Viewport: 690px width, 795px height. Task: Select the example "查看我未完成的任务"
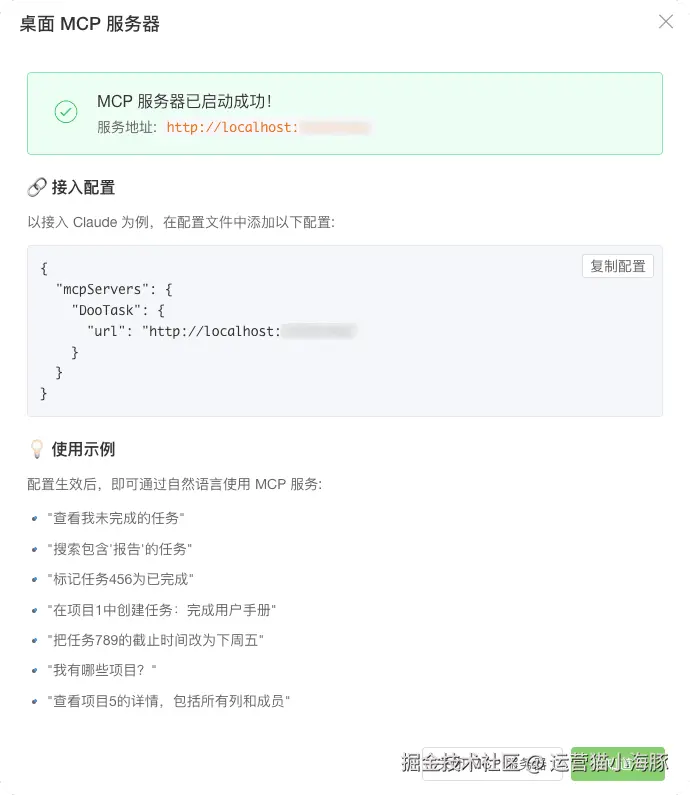click(116, 517)
